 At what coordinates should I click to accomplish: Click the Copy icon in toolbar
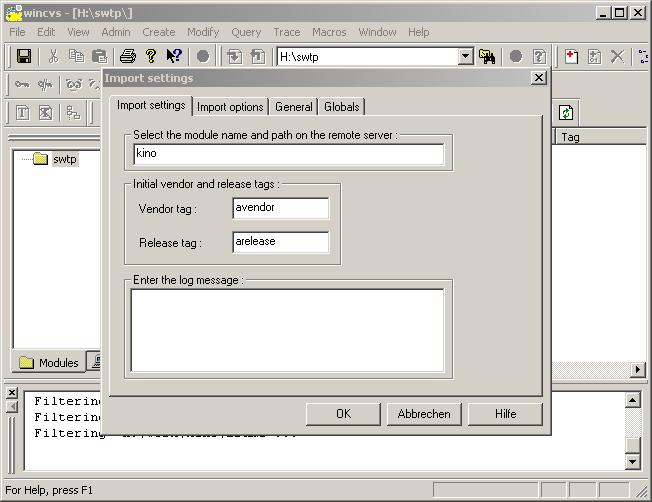point(77,57)
